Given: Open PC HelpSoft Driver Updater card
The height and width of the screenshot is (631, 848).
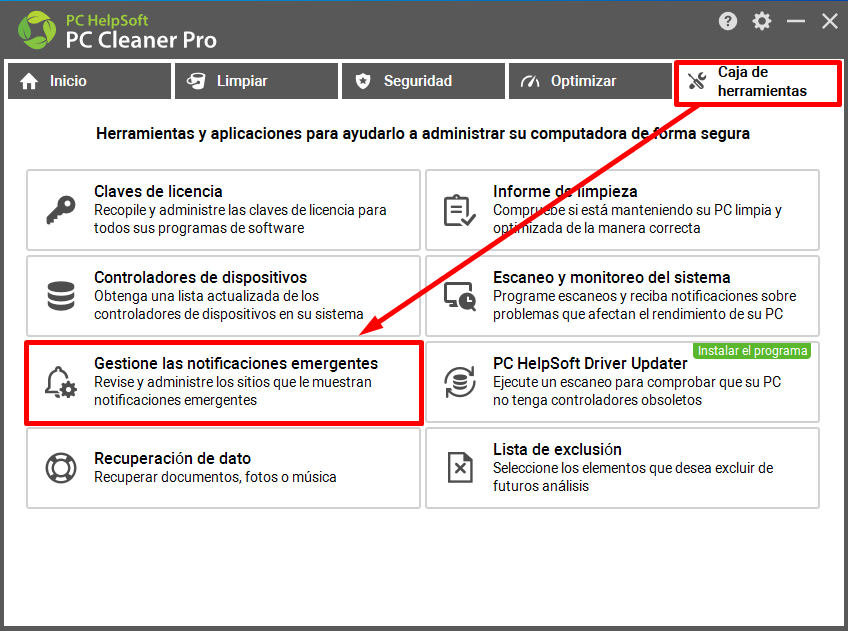Looking at the screenshot, I should tap(622, 382).
